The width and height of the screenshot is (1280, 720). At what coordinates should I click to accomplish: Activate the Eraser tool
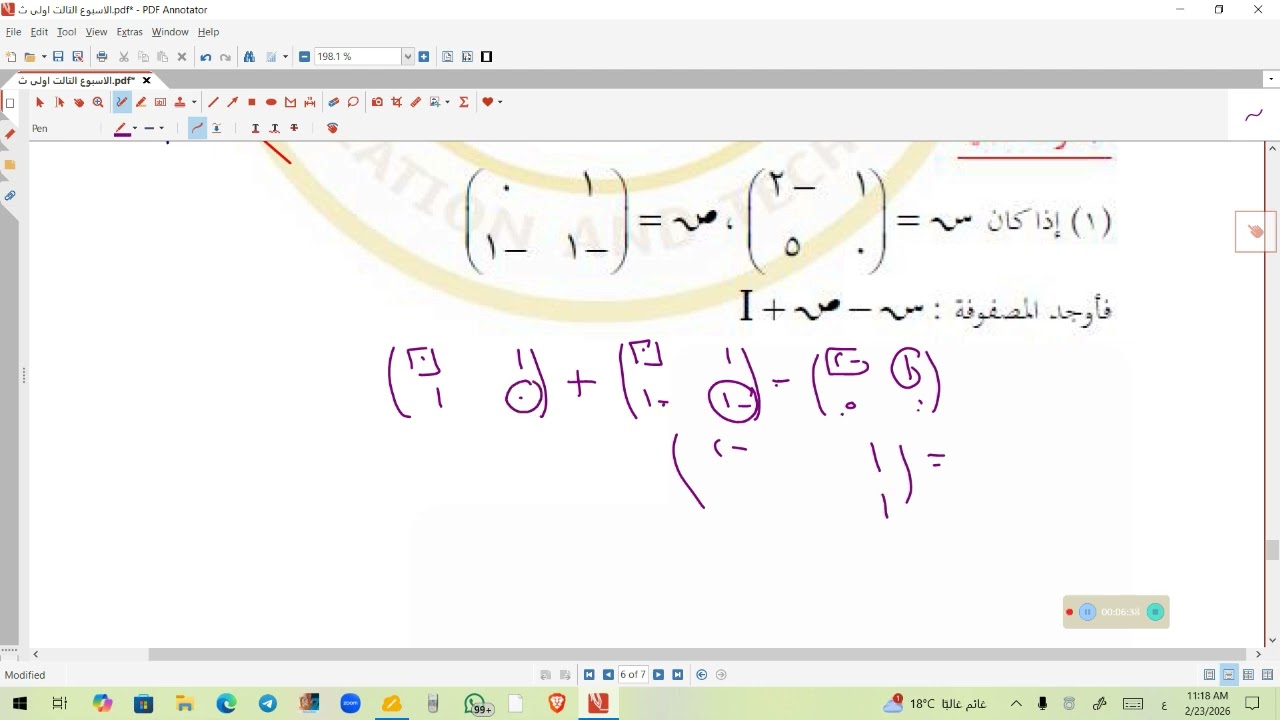pos(333,102)
